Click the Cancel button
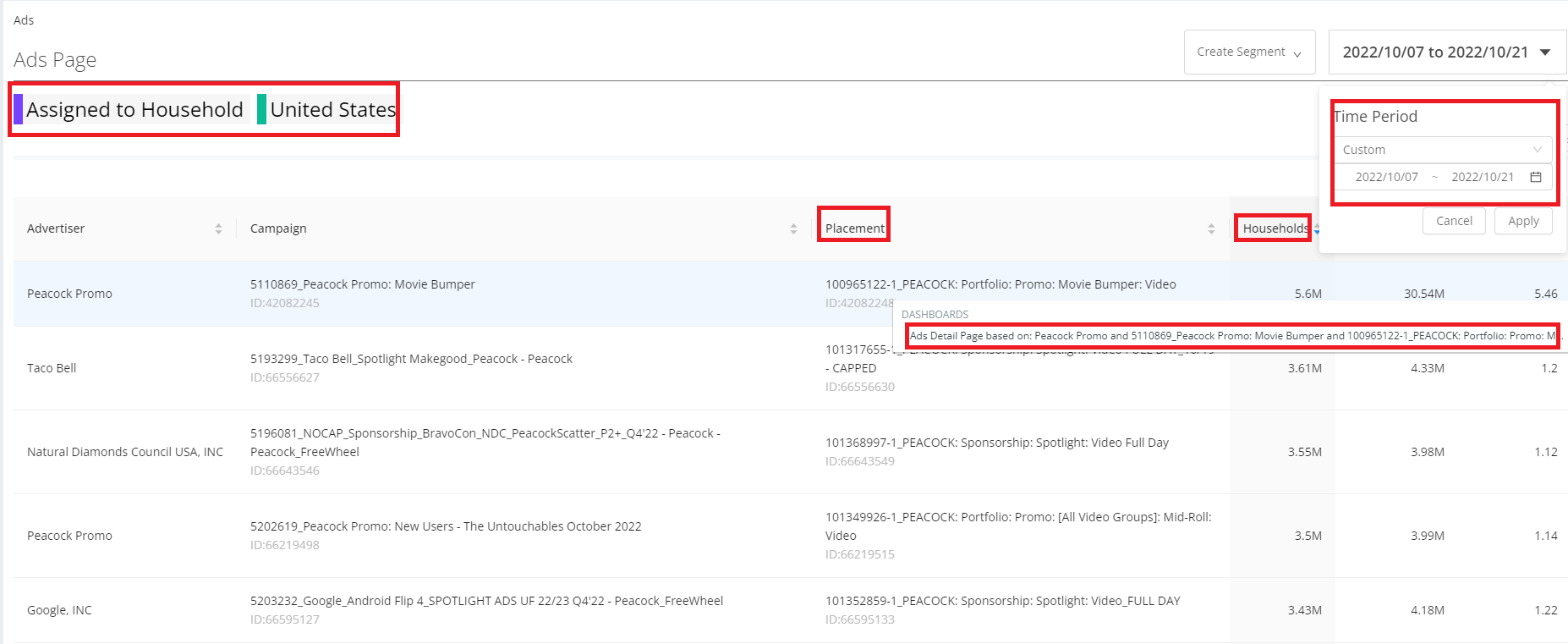The width and height of the screenshot is (1568, 644). 1454,221
